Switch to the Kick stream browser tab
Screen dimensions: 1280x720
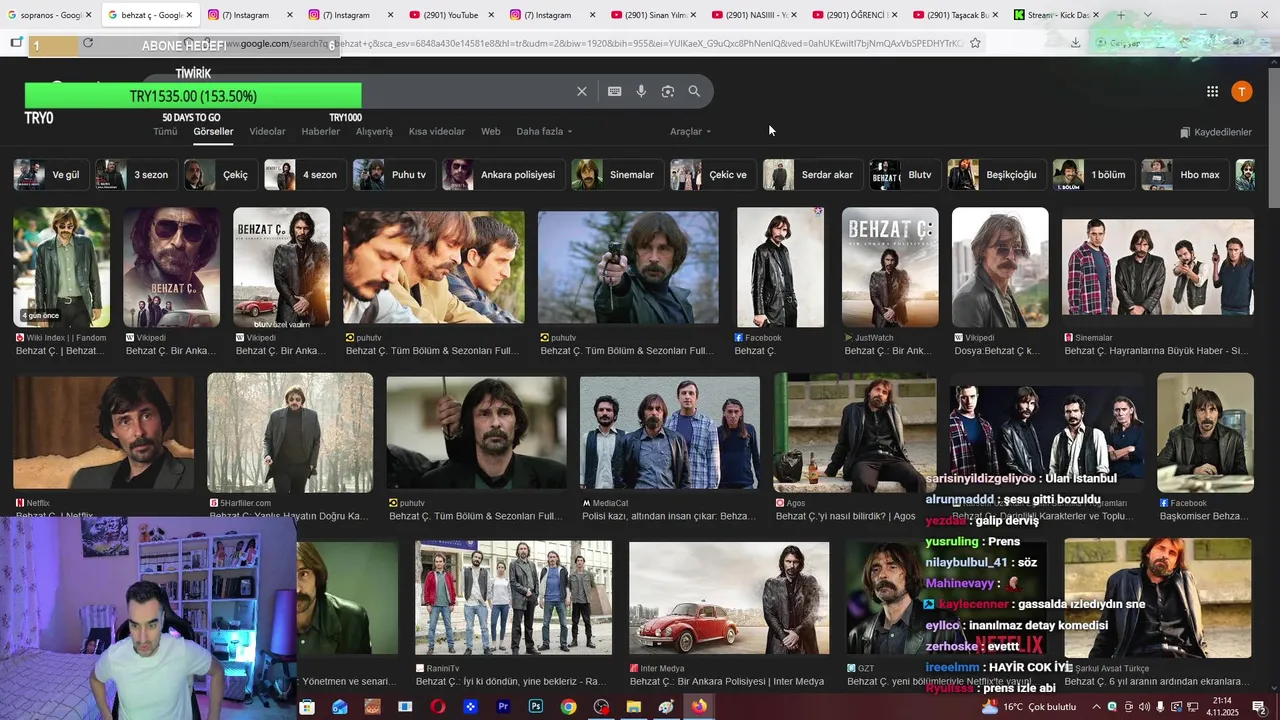1057,15
